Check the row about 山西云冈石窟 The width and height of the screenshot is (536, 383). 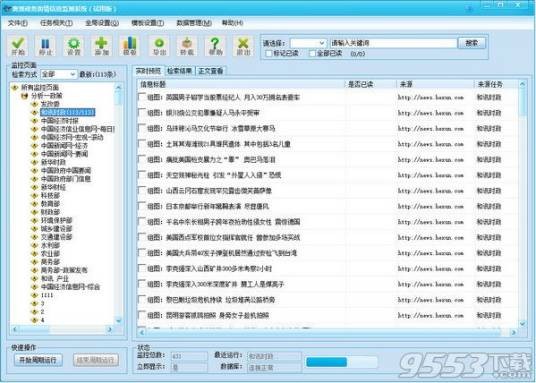pos(142,190)
